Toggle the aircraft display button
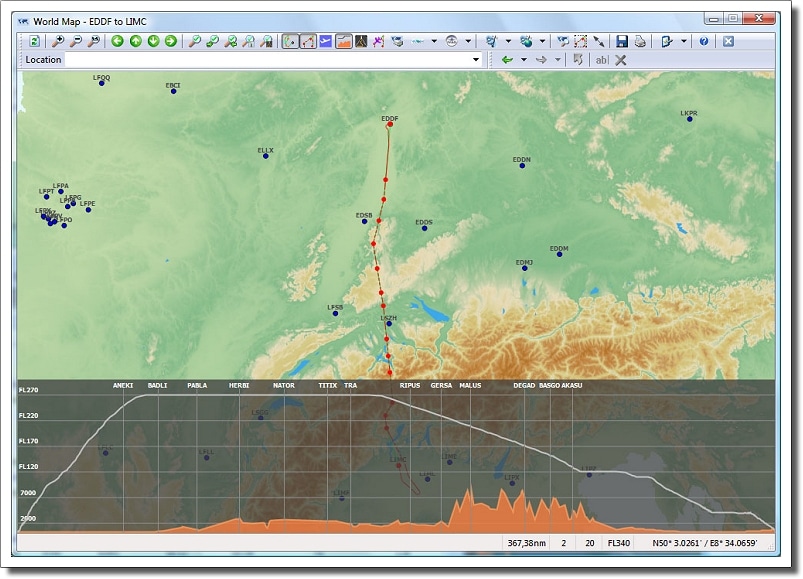Viewport: 803px width, 579px height. 325,41
